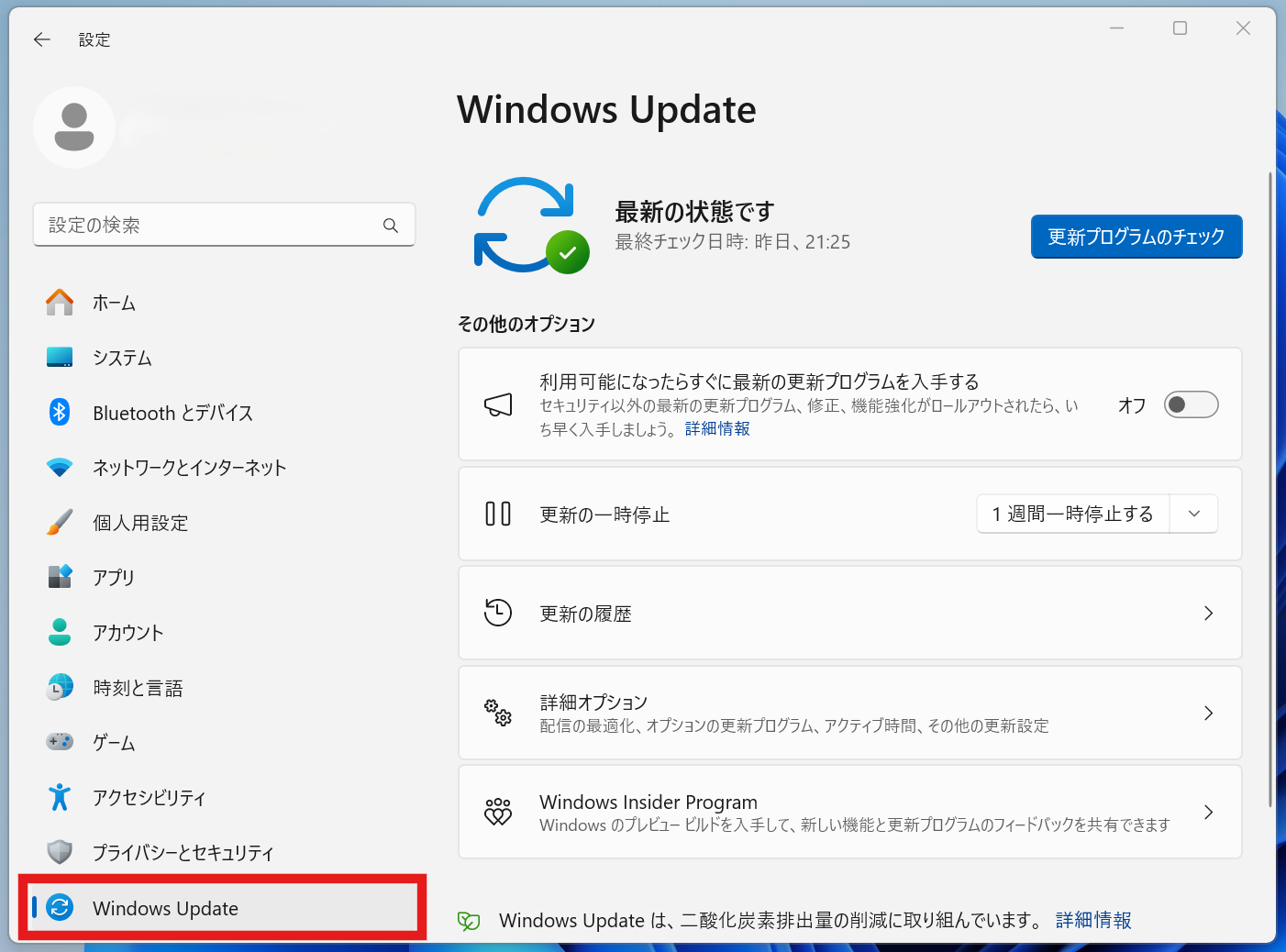
Task: Click the システム monitor icon
Action: pos(60,358)
